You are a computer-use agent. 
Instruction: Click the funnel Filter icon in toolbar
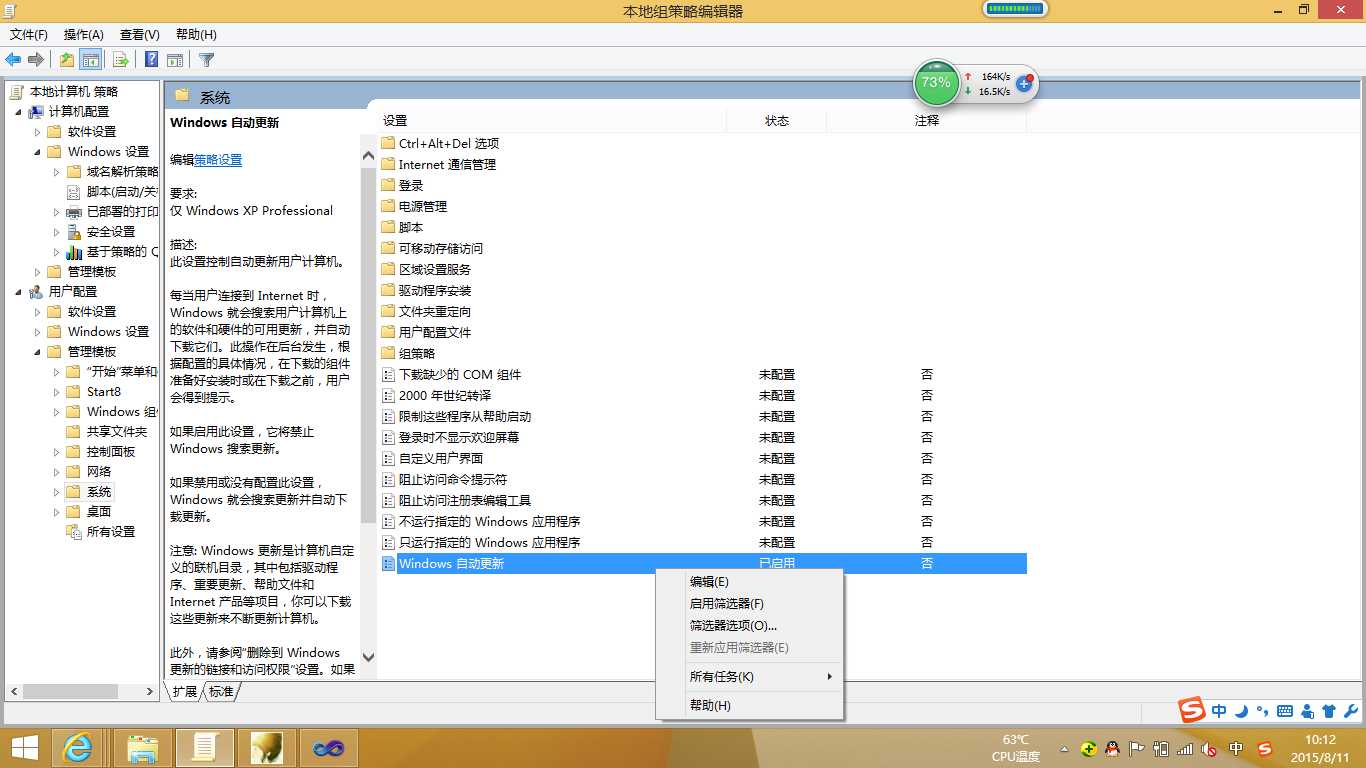coord(206,60)
